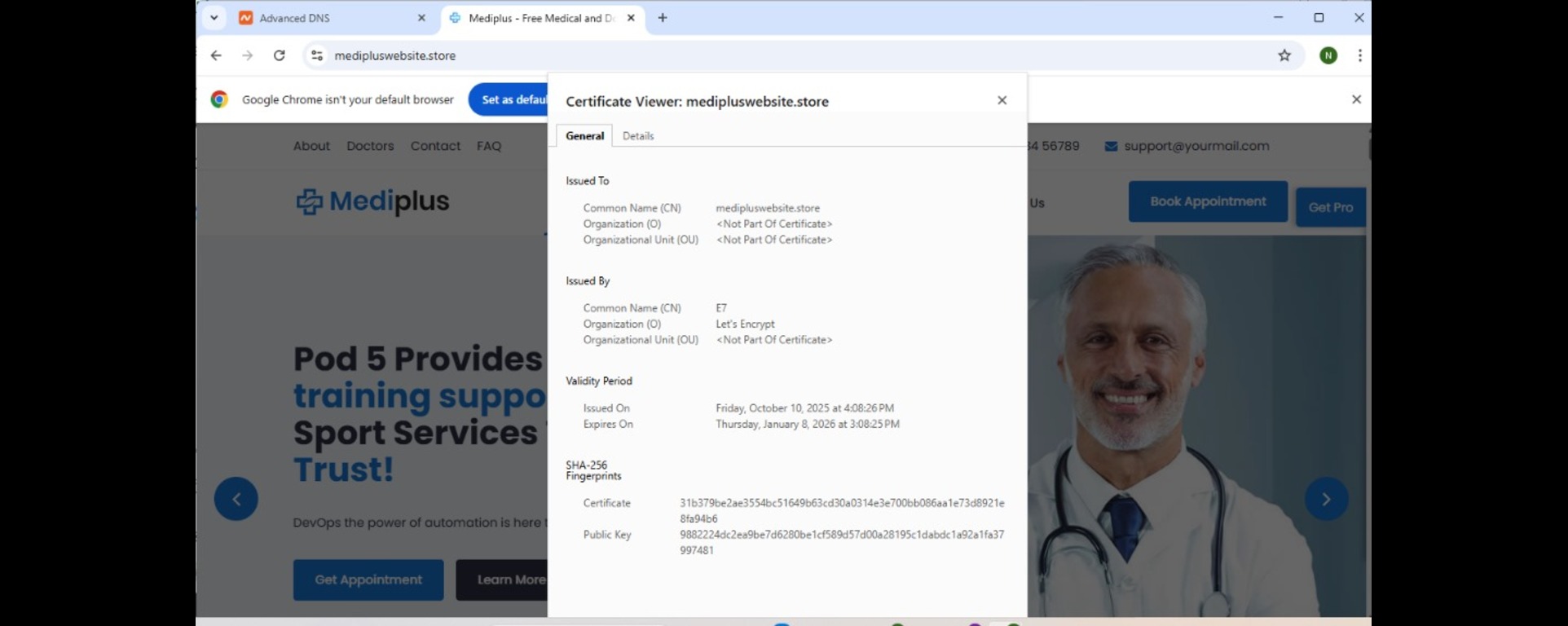Close the Mediplus browser tab
The width and height of the screenshot is (1568, 626).
(631, 18)
